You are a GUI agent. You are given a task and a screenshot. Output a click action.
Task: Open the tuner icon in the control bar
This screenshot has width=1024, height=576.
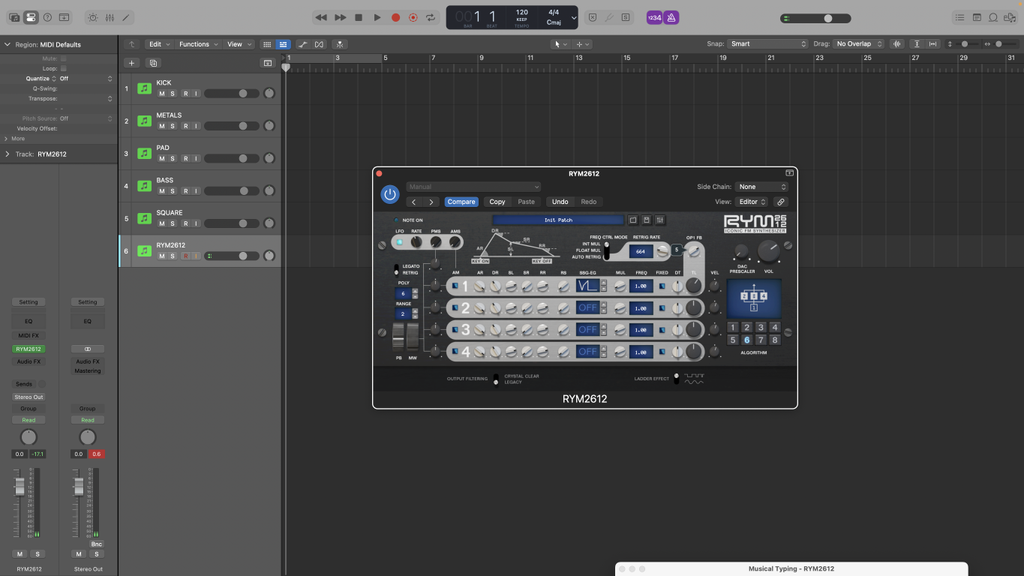pyautogui.click(x=609, y=17)
